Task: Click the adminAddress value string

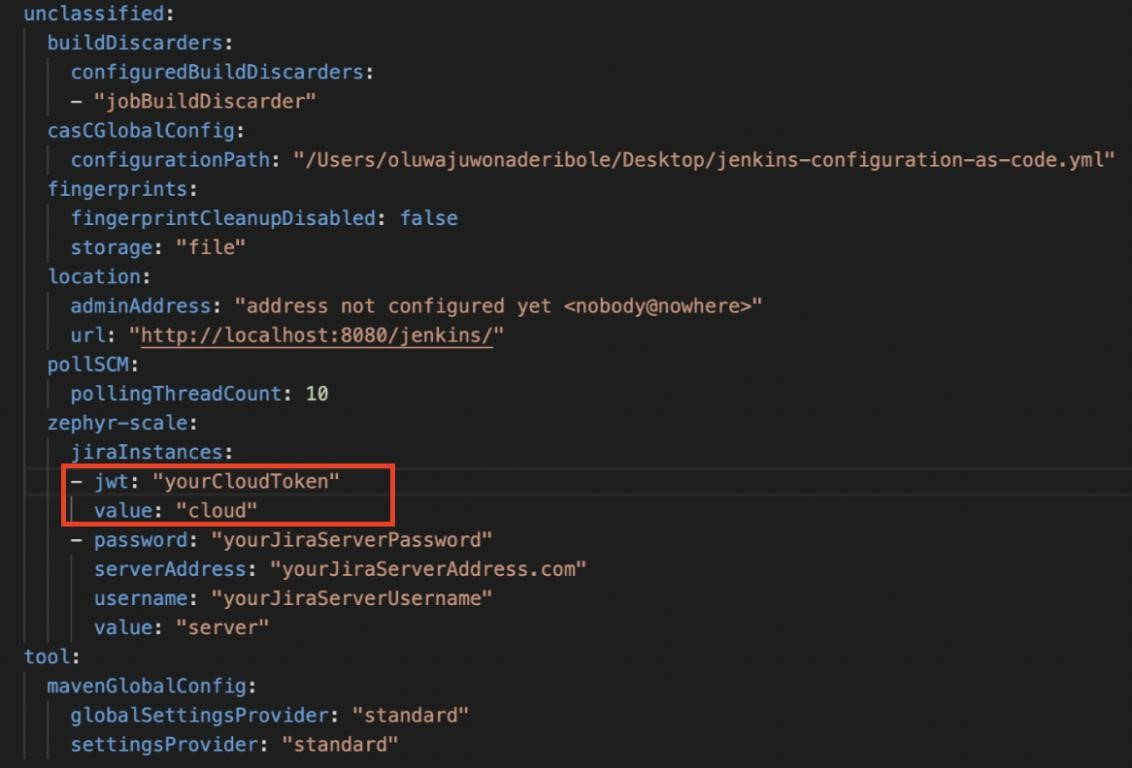Action: tap(498, 306)
